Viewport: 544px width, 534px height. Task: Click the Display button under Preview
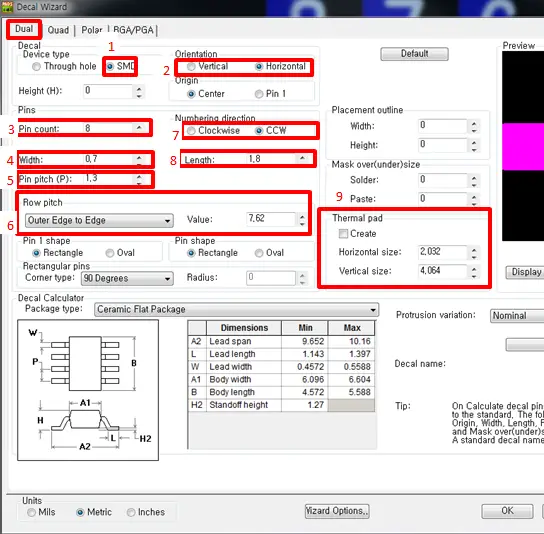[525, 272]
